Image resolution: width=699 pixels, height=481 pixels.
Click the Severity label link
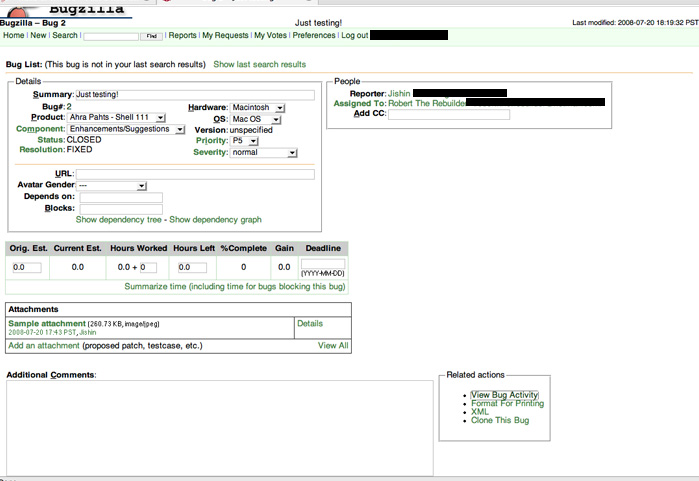(x=211, y=152)
